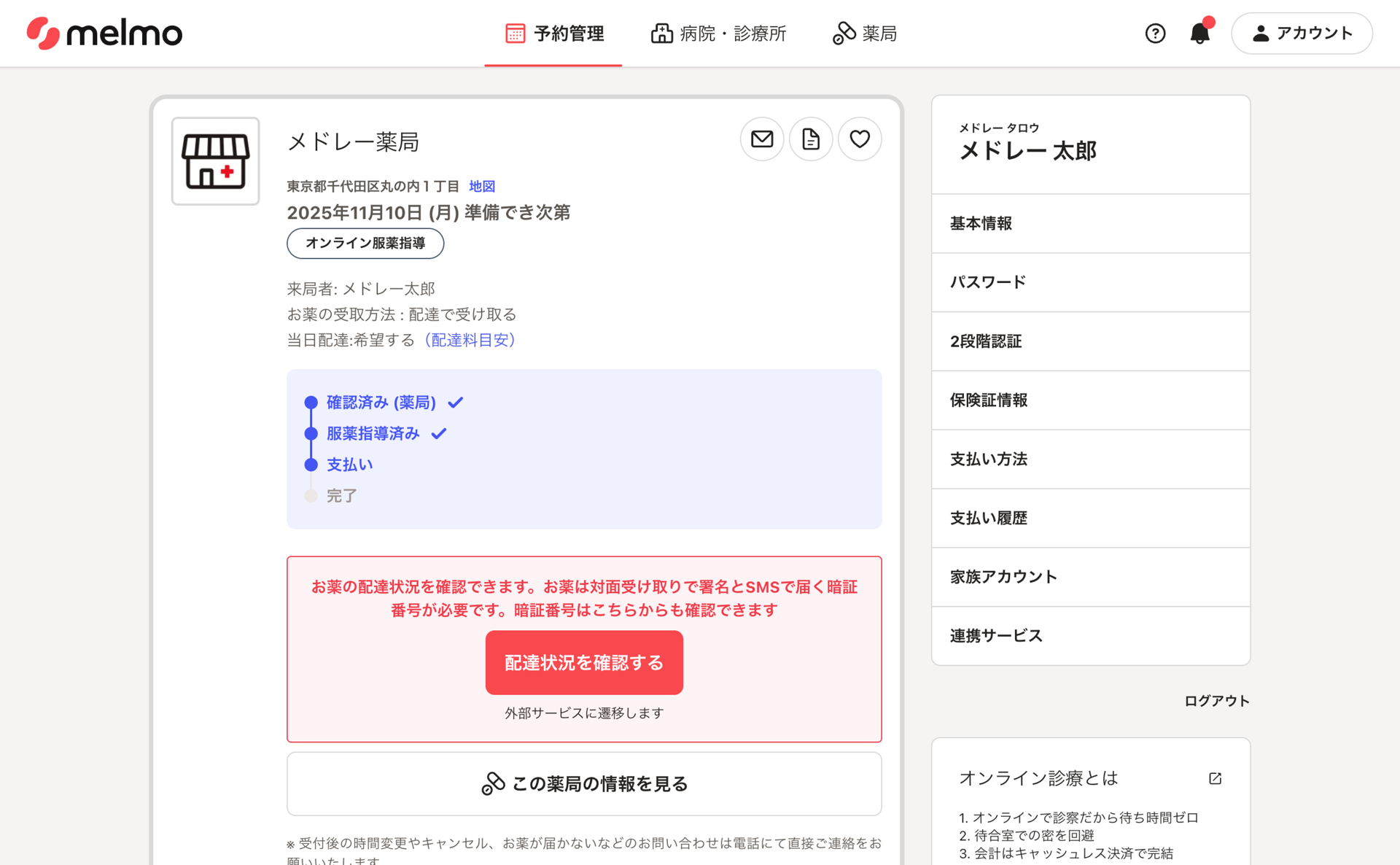Screen dimensions: 1400x865
Task: Click the pharmacy storefront thumbnail
Action: [215, 161]
